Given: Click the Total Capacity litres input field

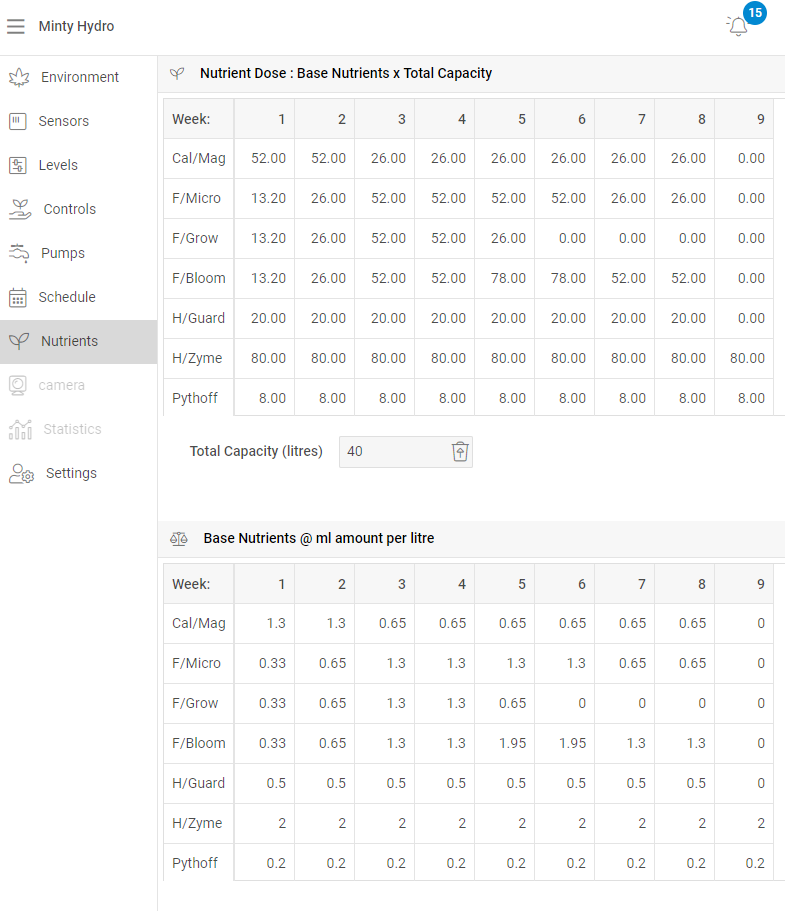Looking at the screenshot, I should (x=392, y=451).
